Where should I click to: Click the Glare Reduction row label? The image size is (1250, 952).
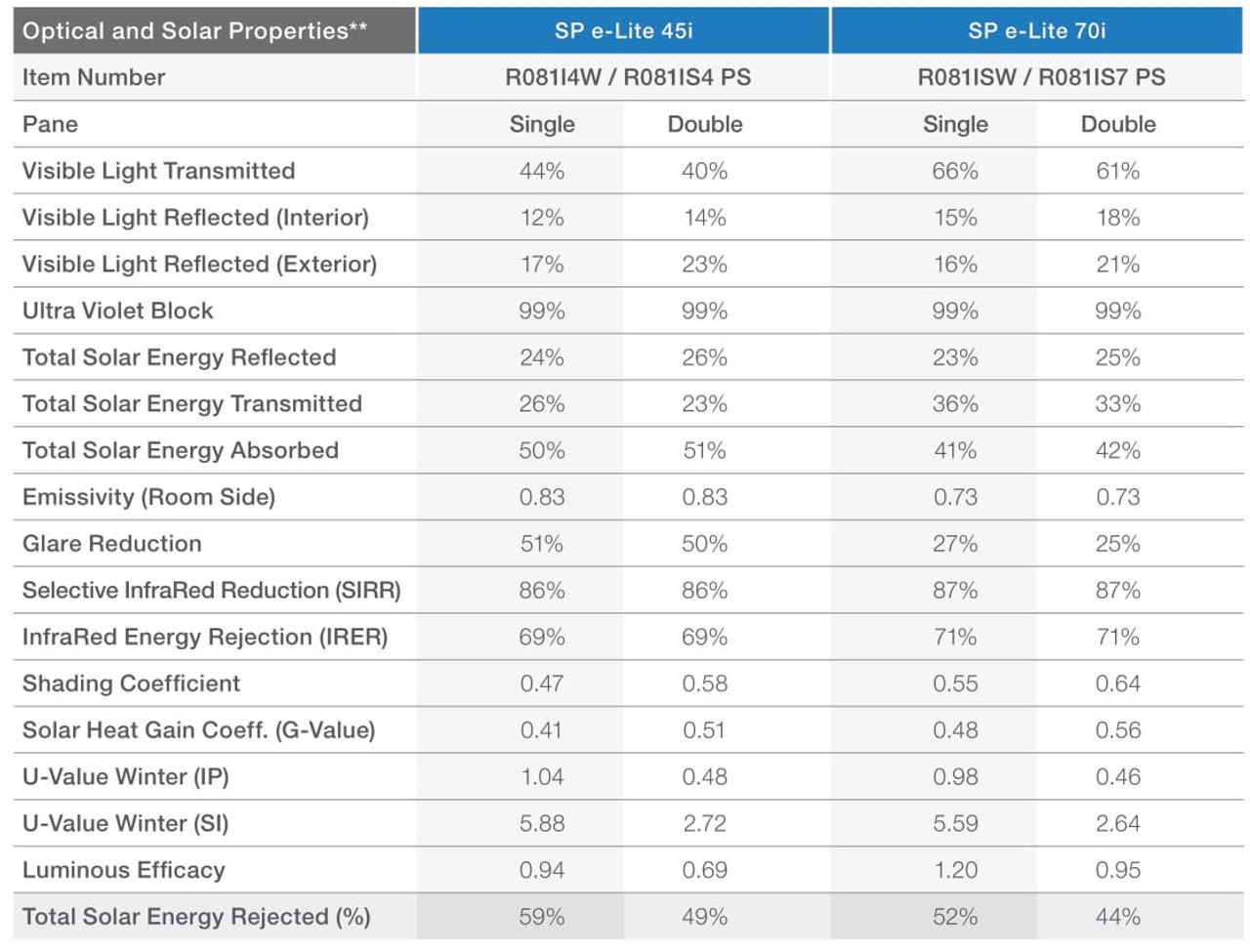111,544
